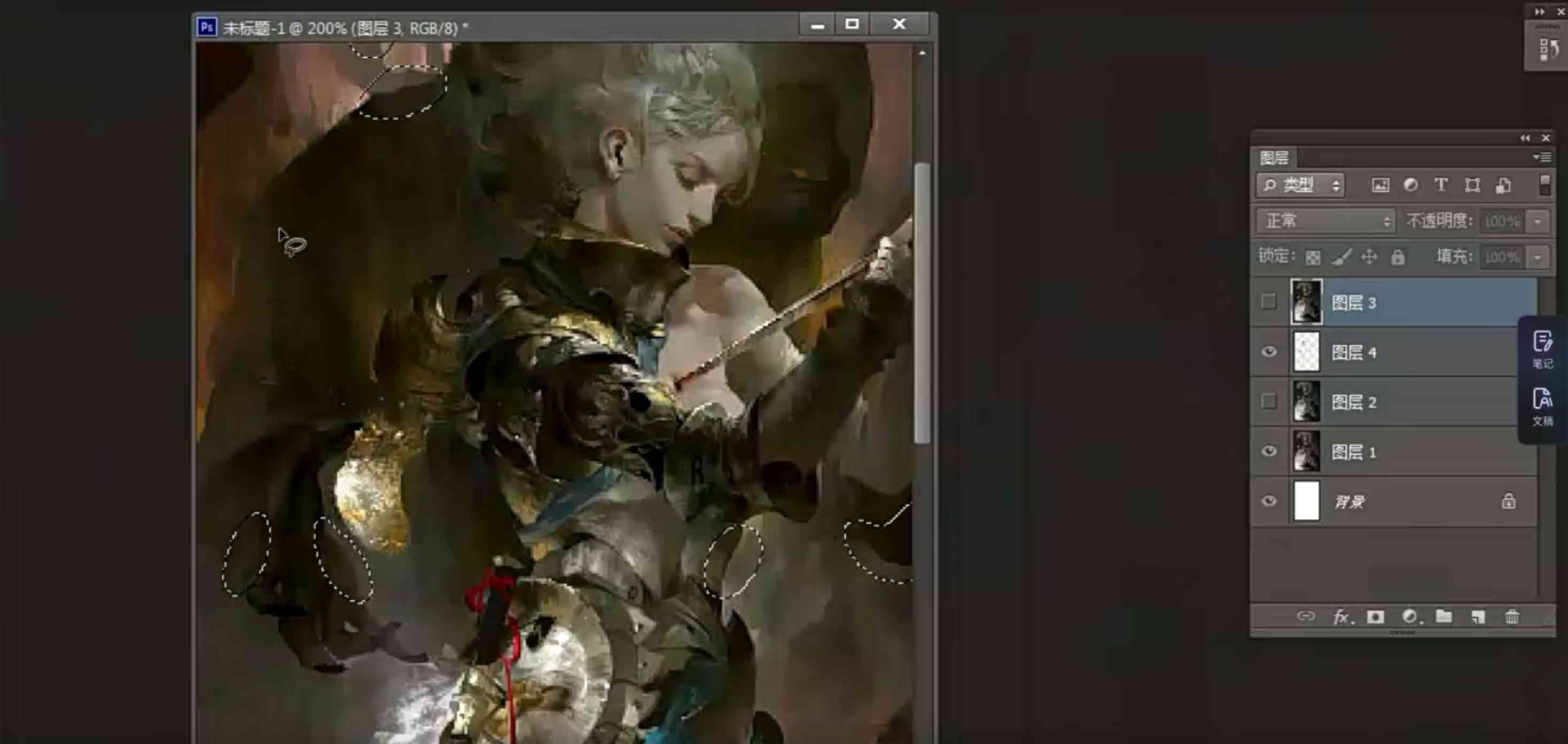Create a new layer group

coord(1444,617)
